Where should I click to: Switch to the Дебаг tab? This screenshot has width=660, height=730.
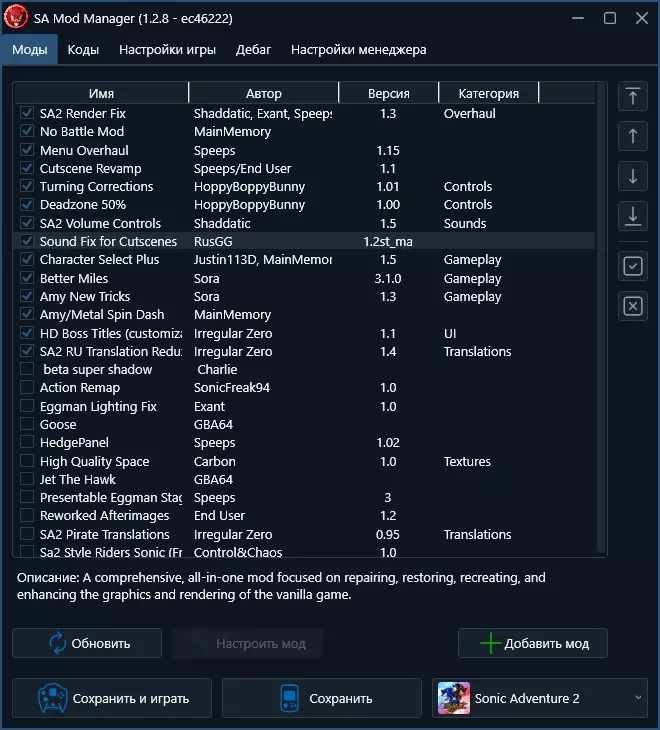point(253,49)
